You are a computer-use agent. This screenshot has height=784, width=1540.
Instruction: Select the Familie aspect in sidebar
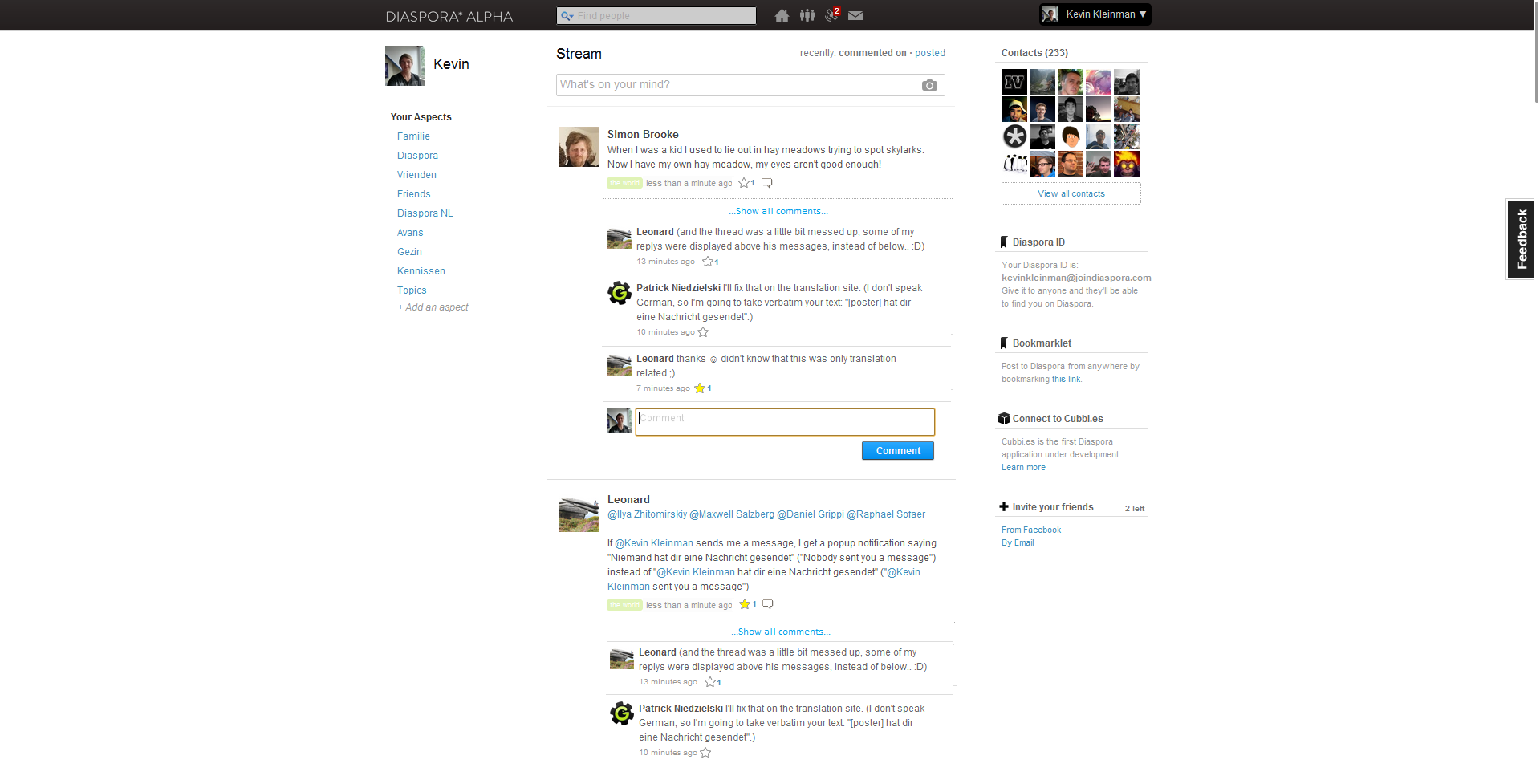point(413,136)
